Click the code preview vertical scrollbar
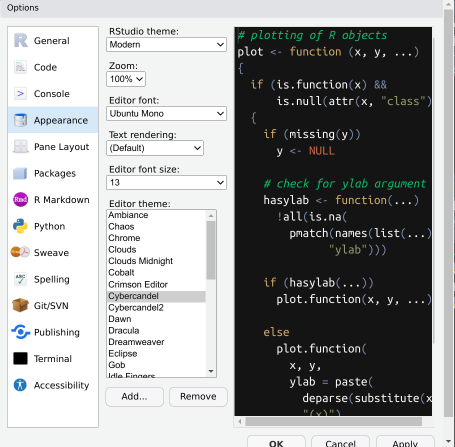 pyautogui.click(x=434, y=190)
